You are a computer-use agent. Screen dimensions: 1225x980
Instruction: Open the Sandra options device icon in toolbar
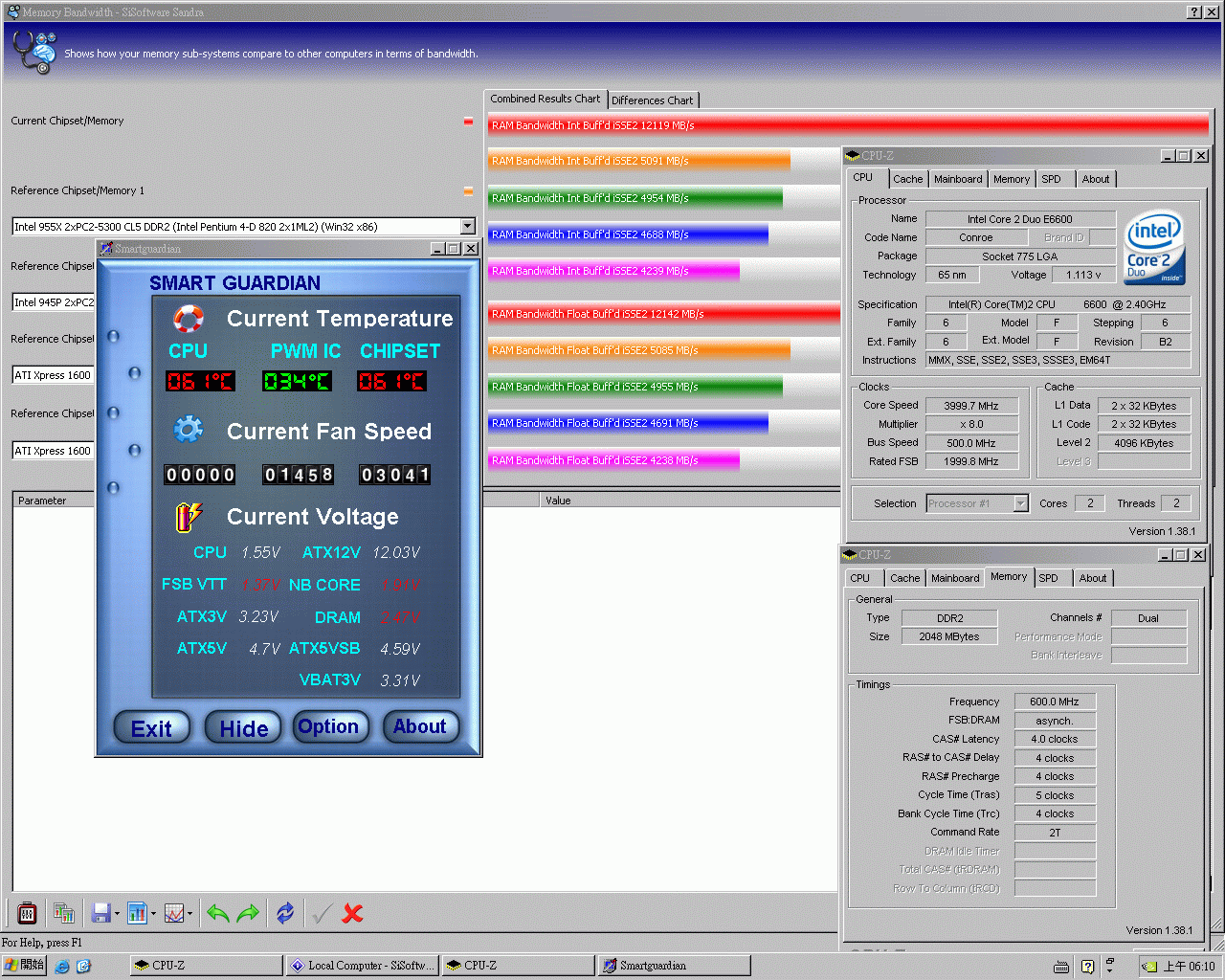[27, 913]
